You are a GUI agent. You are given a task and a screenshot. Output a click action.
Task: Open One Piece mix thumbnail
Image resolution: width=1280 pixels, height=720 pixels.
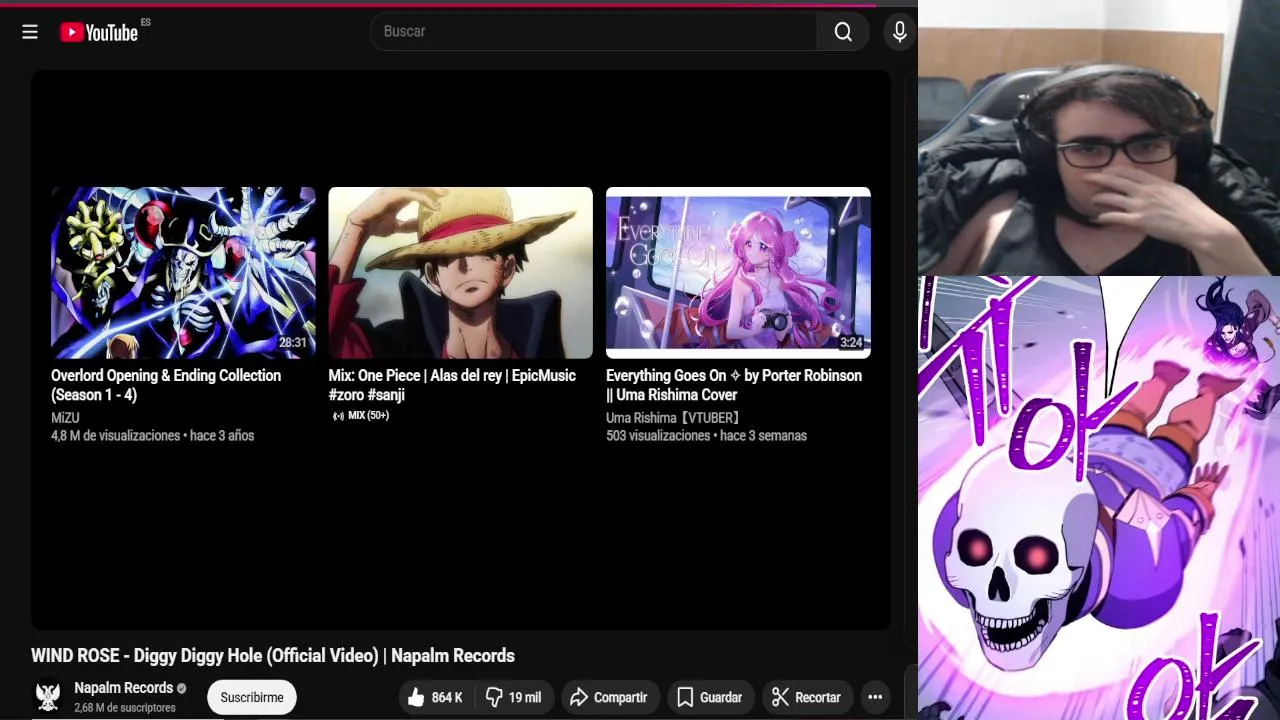[x=460, y=273]
